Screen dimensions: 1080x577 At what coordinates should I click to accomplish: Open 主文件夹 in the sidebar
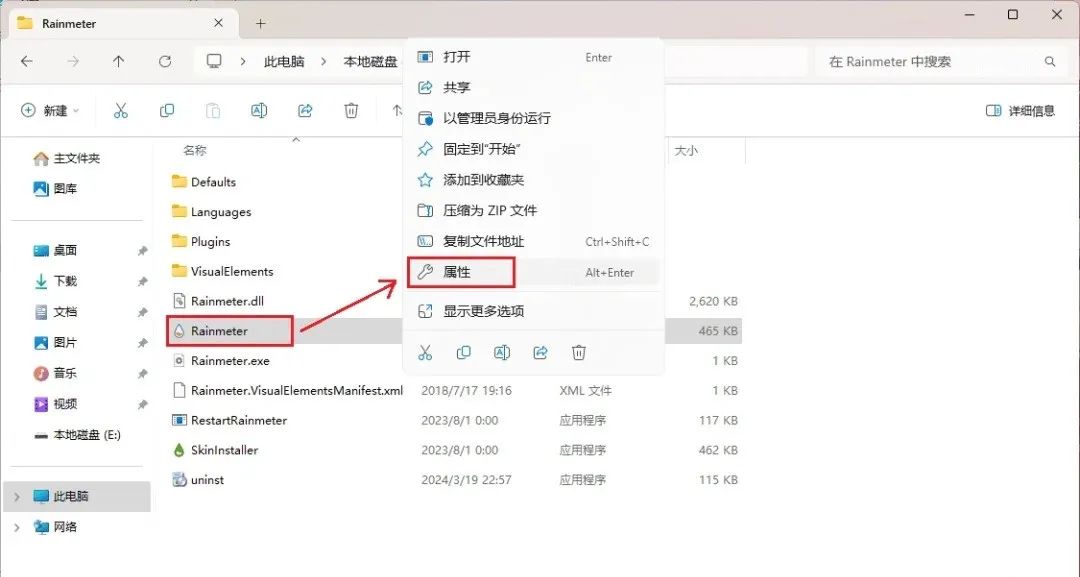(x=67, y=158)
